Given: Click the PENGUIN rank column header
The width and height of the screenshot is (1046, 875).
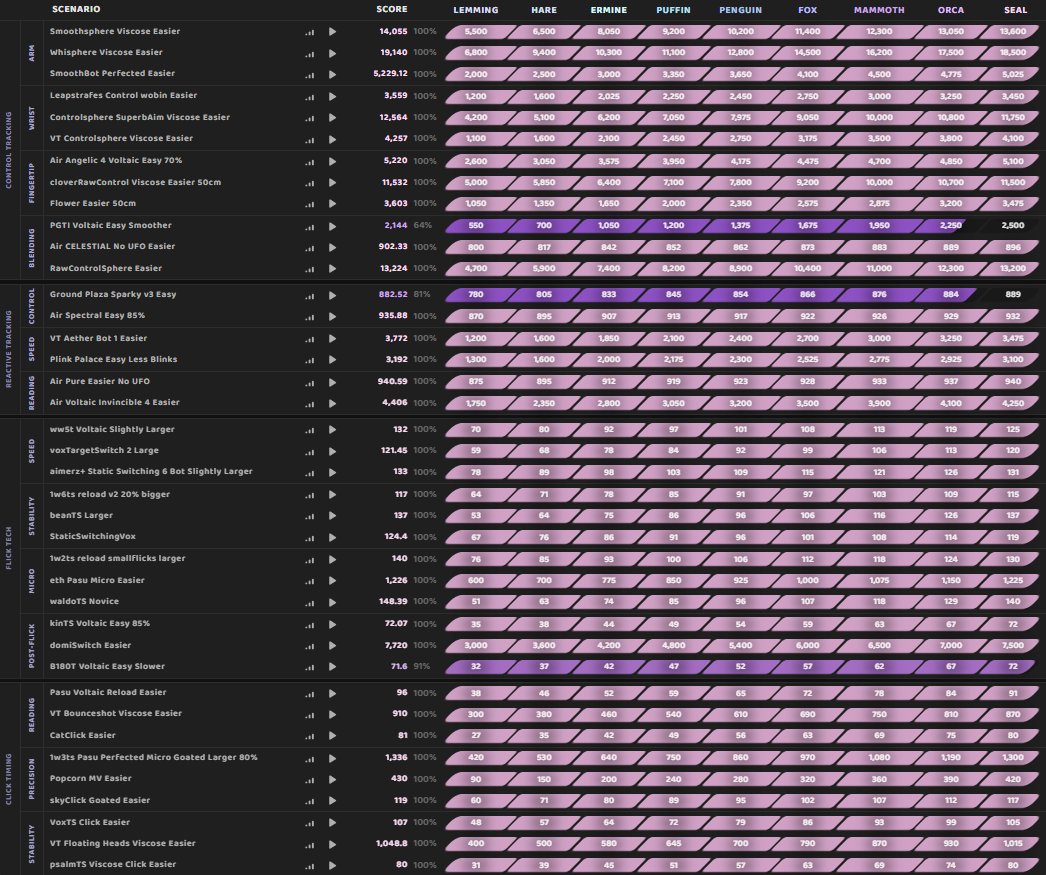Looking at the screenshot, I should [x=740, y=10].
